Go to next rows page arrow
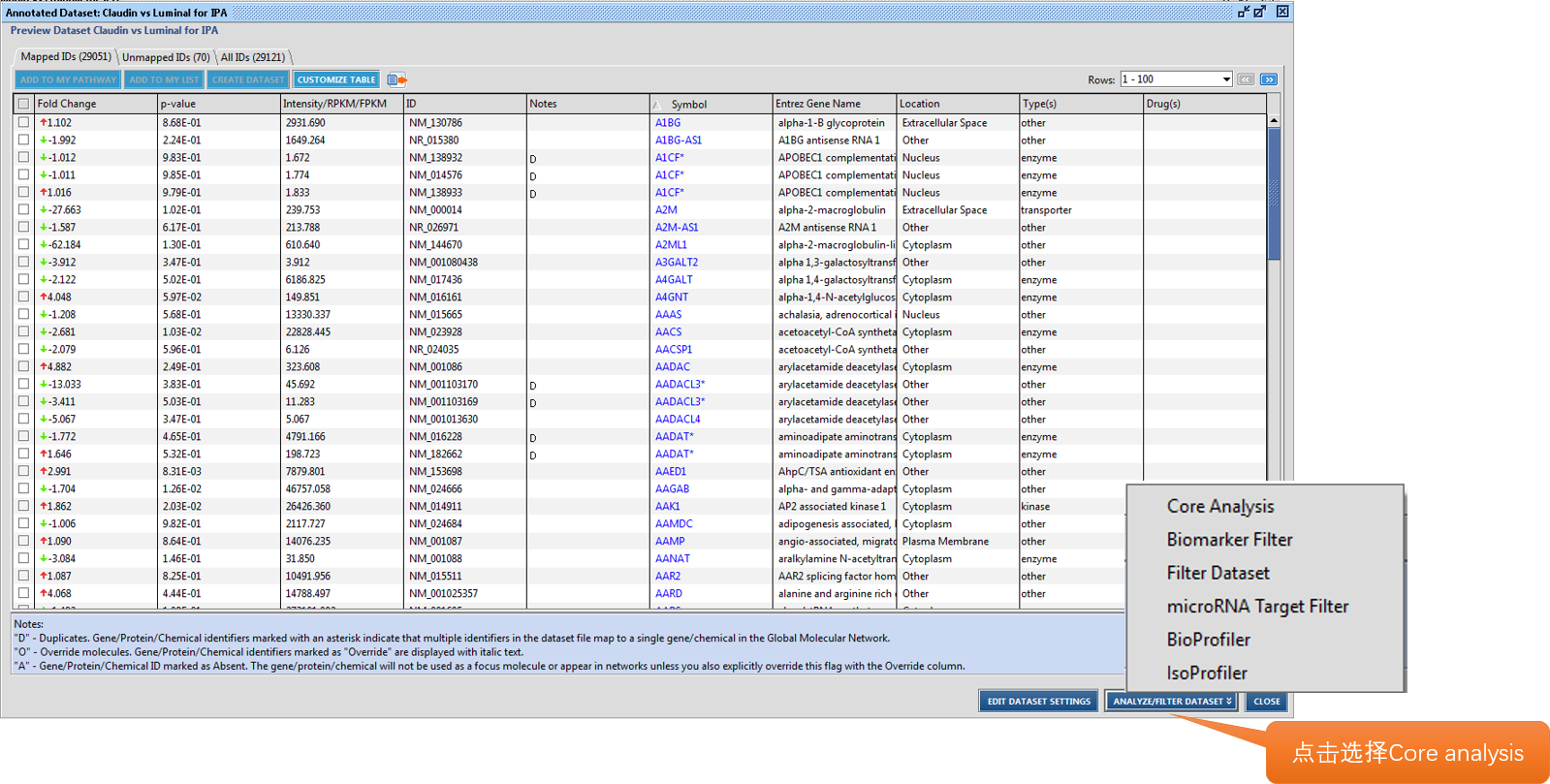 [1268, 79]
